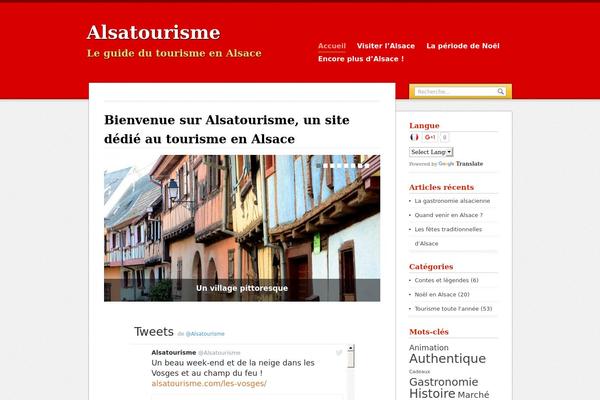Click tweet text Un beau week-end
The image size is (600, 400).
click(233, 368)
